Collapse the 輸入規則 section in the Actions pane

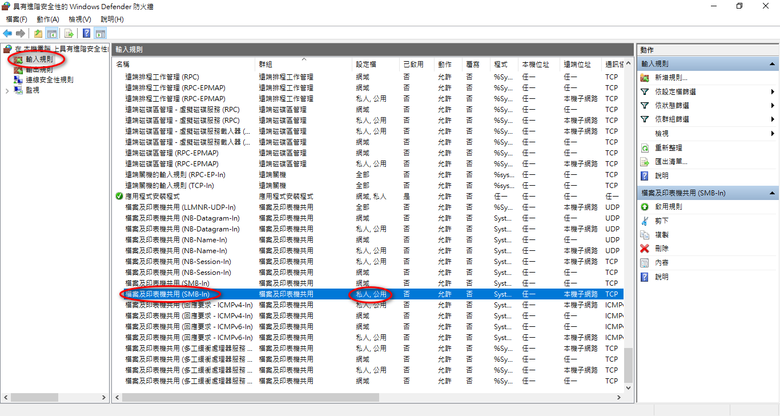[772, 64]
